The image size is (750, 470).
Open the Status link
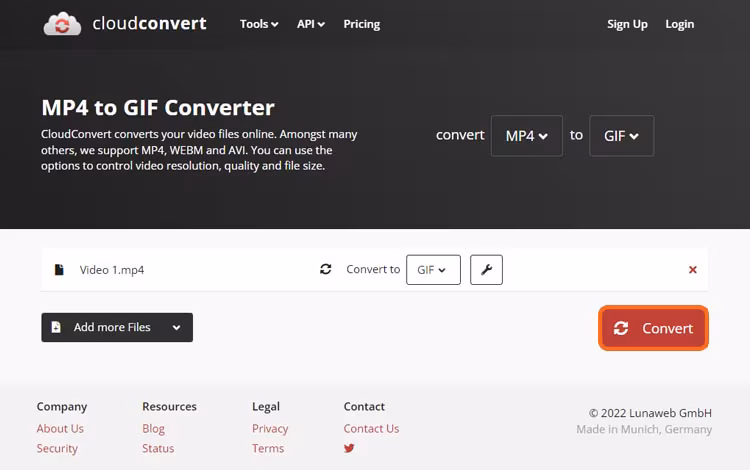[x=158, y=448]
